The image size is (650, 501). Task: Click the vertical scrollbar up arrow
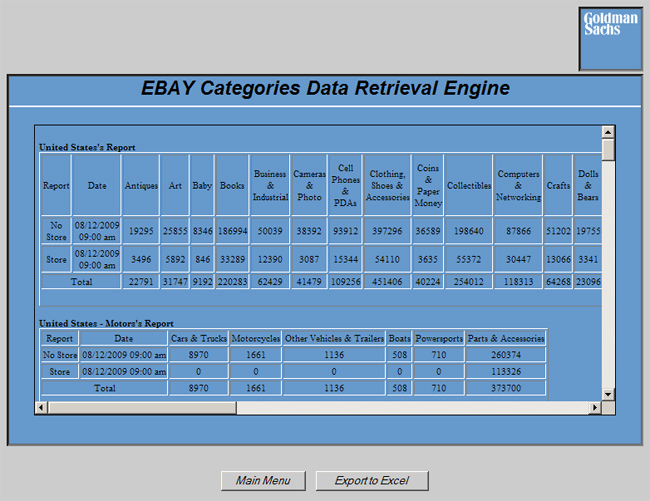click(608, 133)
